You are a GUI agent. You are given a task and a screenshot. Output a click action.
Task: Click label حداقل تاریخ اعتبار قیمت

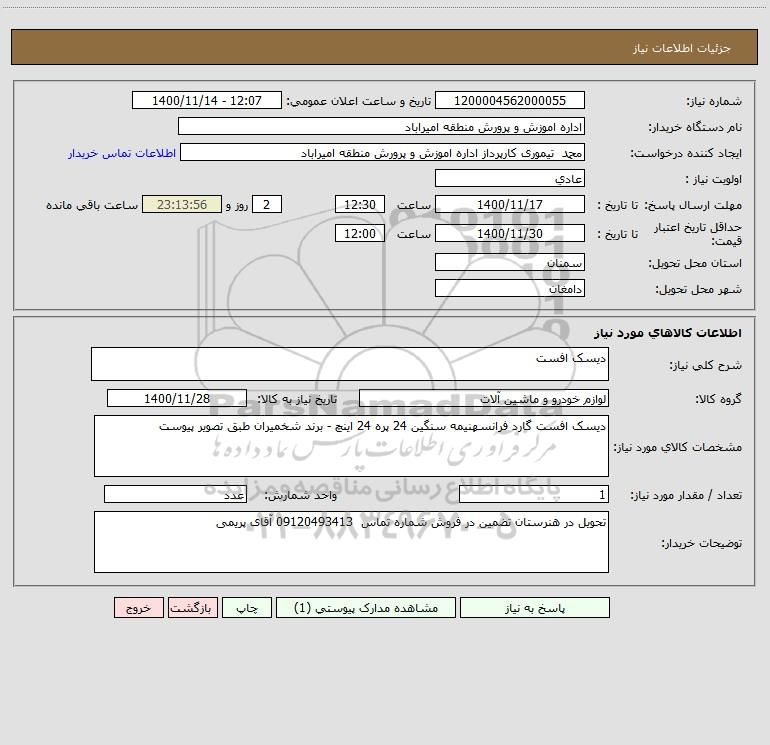pos(698,234)
